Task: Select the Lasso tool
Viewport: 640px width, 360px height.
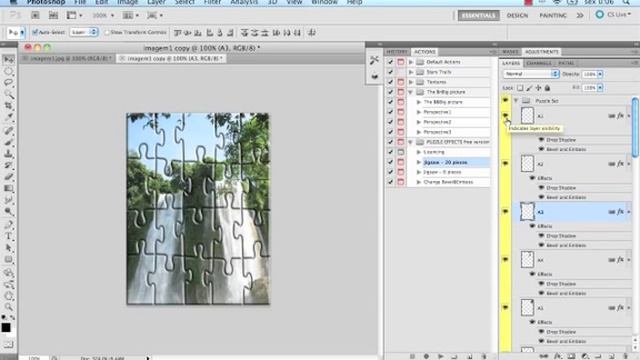Action: click(8, 83)
